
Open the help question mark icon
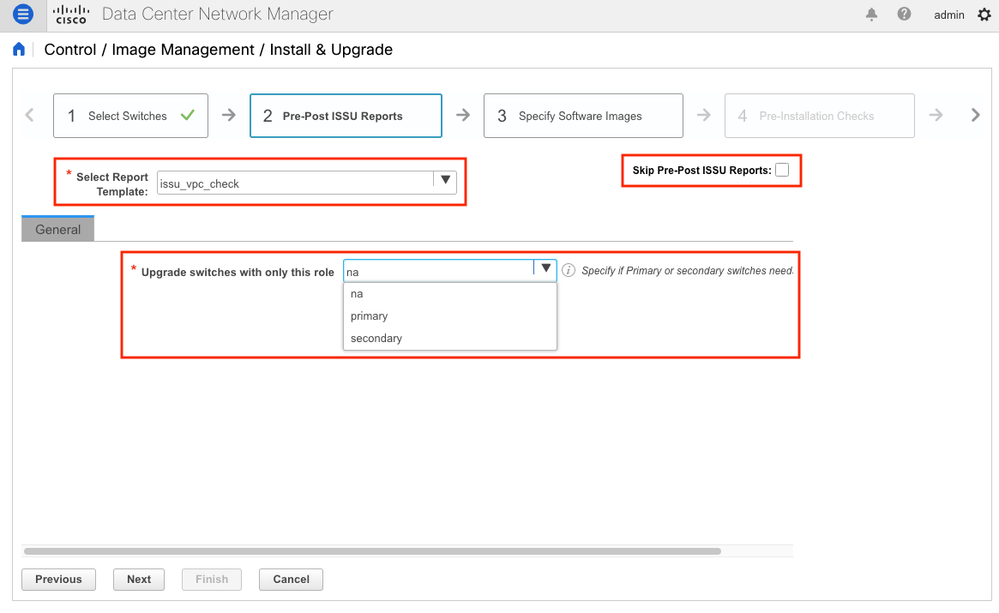click(x=904, y=14)
